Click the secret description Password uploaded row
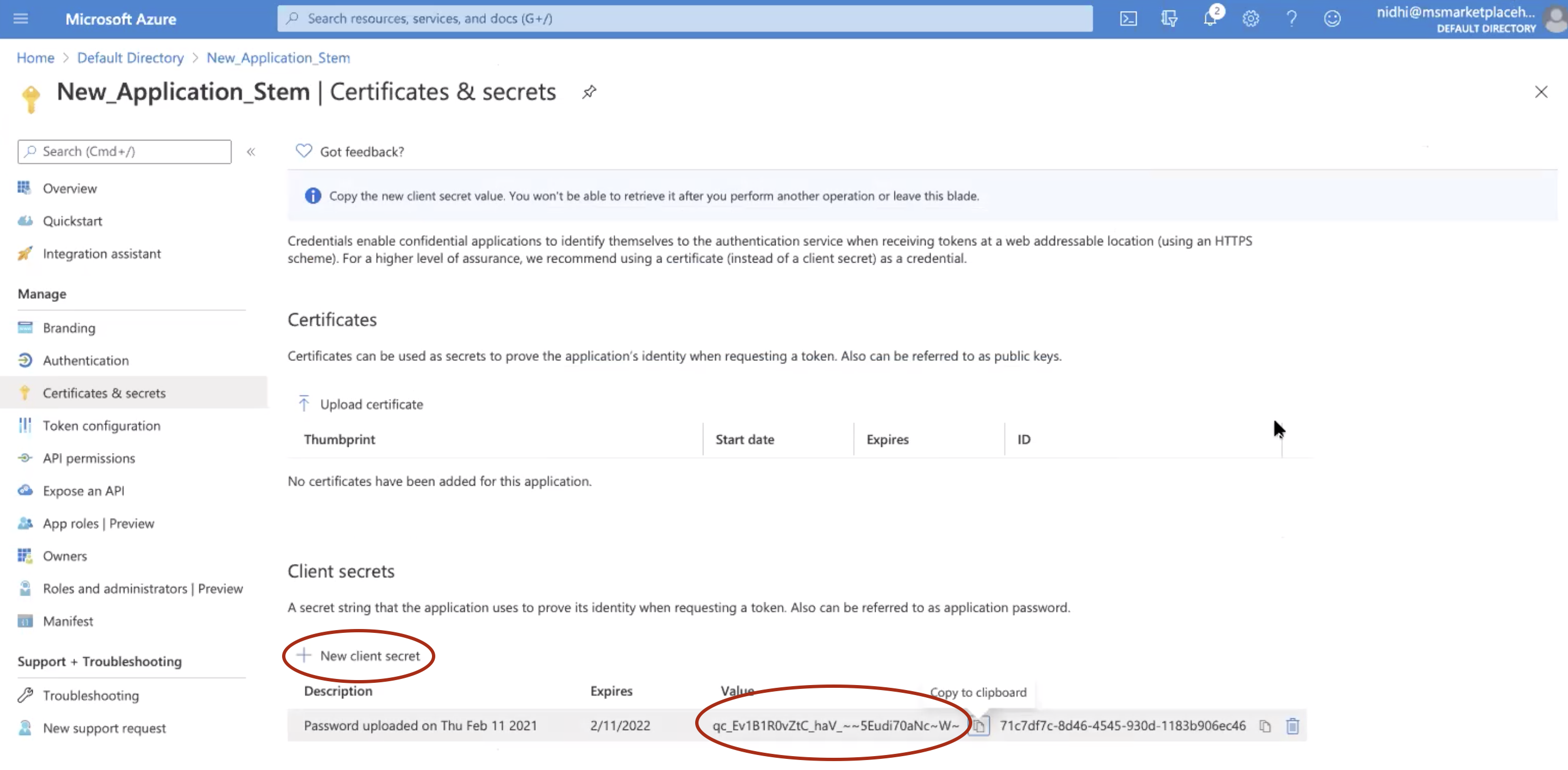 coord(420,726)
